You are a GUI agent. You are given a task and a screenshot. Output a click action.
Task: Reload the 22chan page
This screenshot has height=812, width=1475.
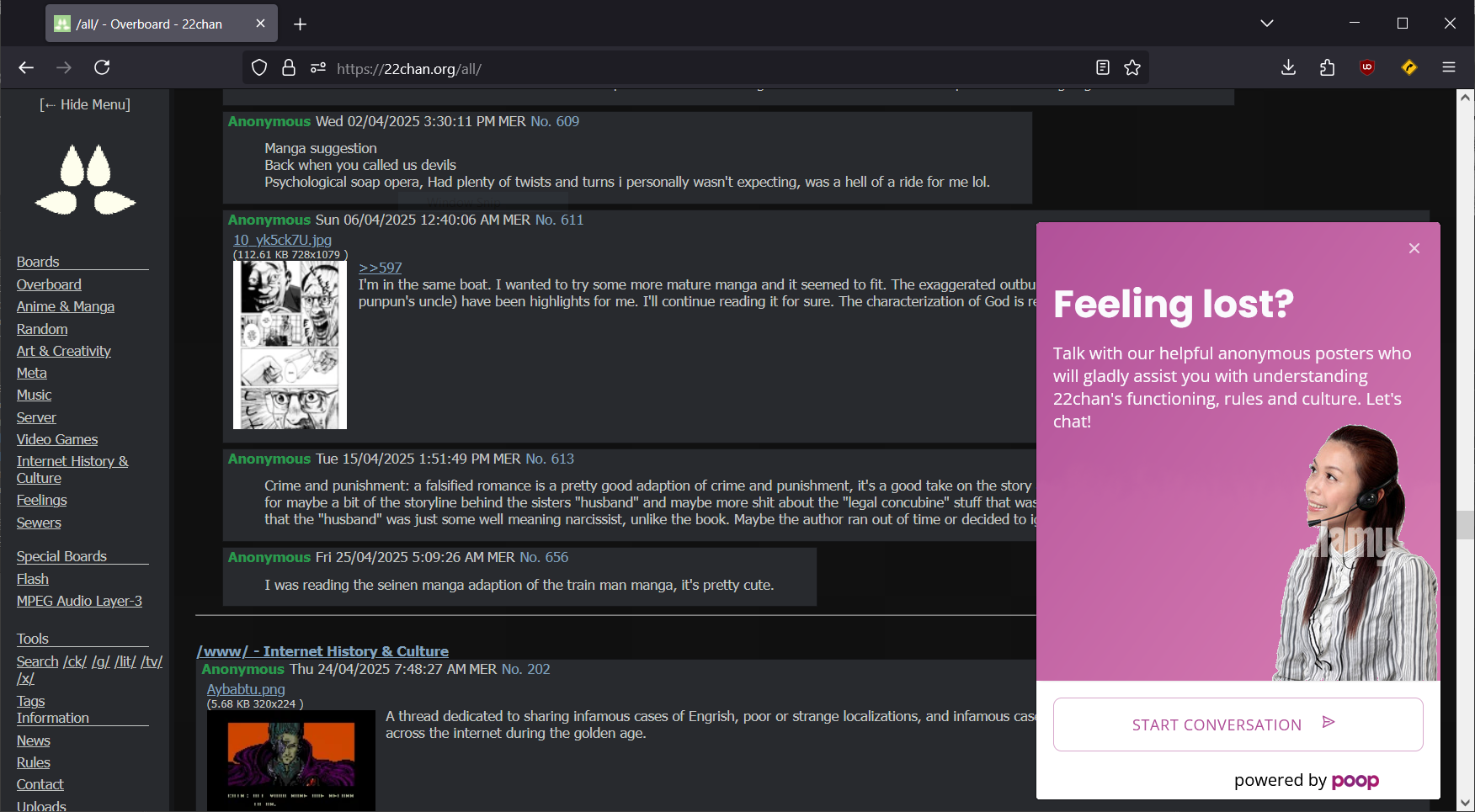click(x=102, y=67)
